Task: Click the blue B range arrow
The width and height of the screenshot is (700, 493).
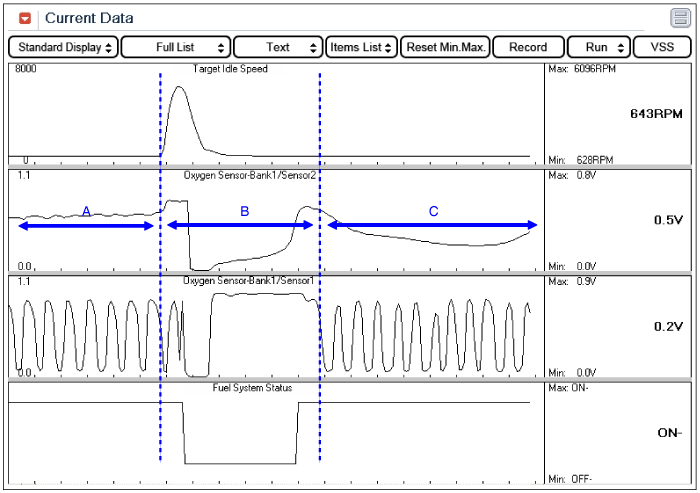Action: coord(240,225)
